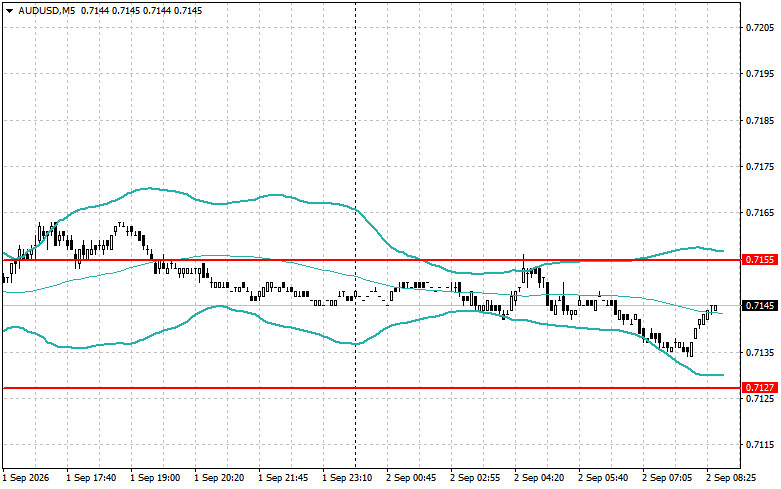This screenshot has width=781, height=489.
Task: Click the 1 Sep 2026 time label
Action: [x=26, y=478]
